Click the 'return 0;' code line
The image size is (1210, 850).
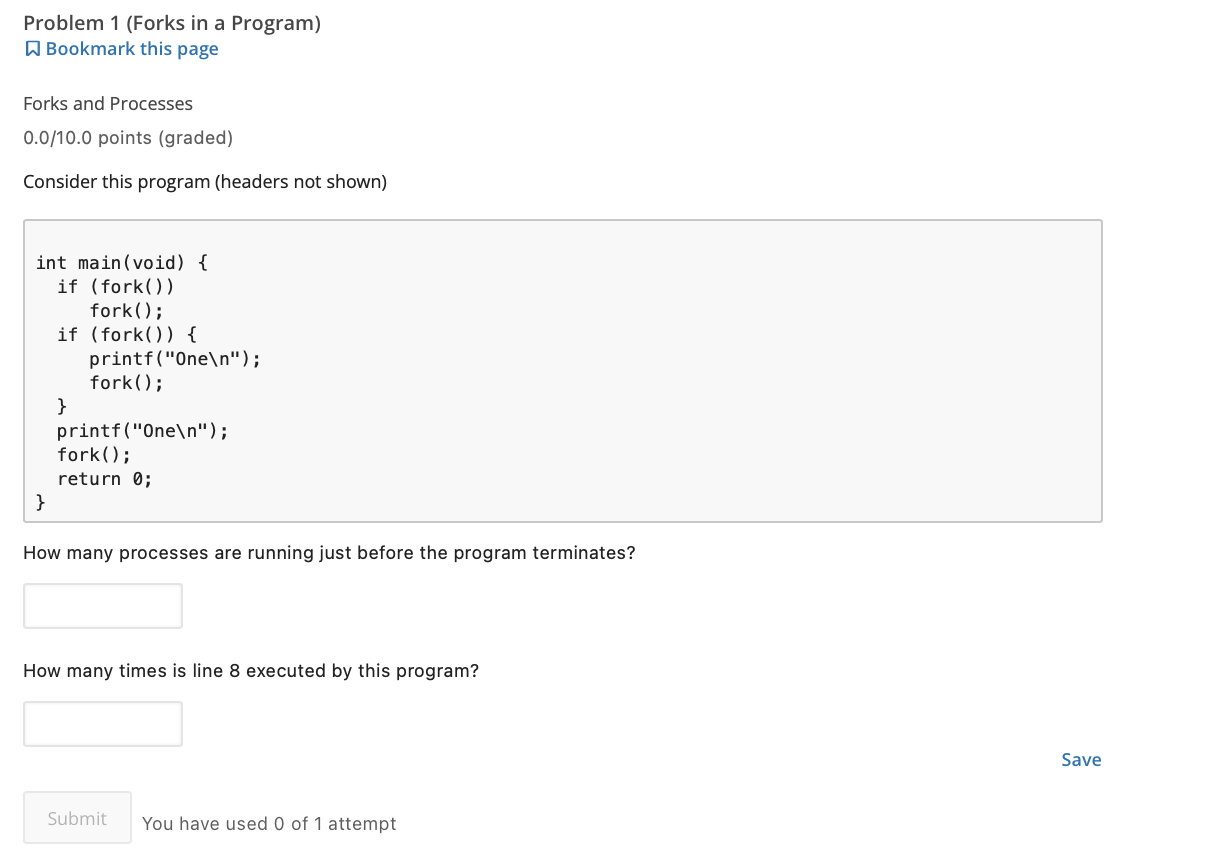point(105,479)
